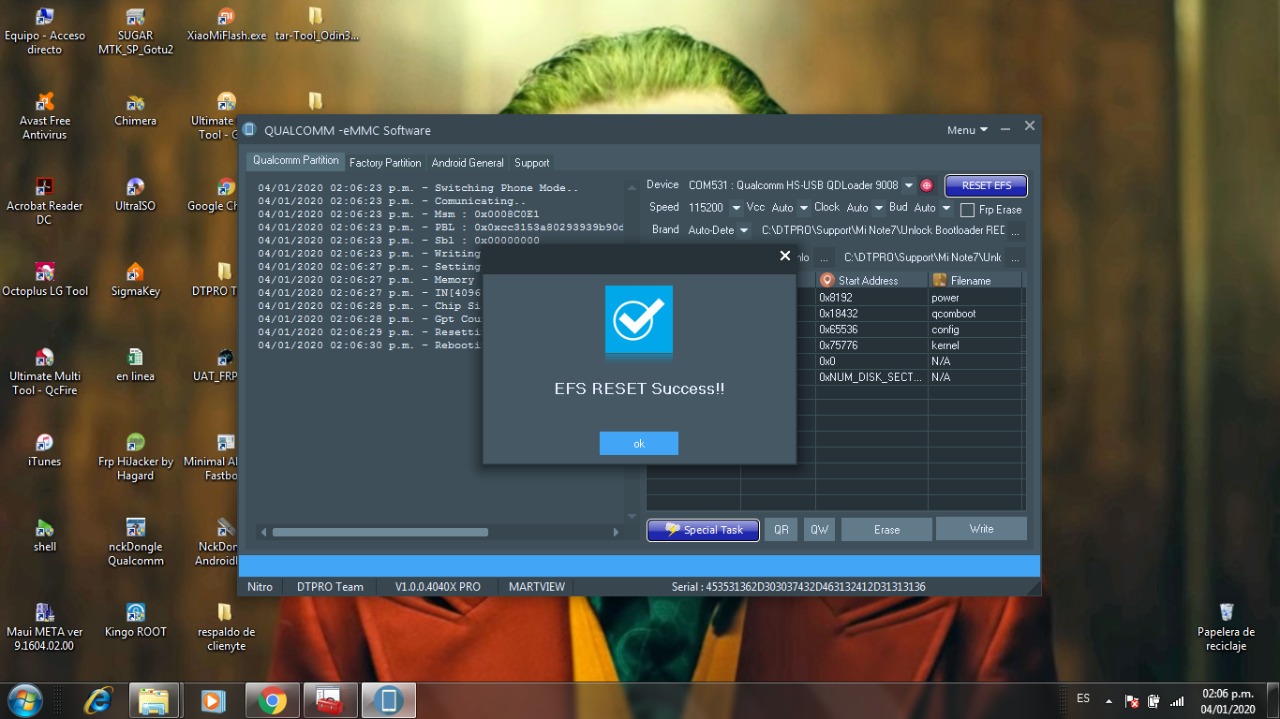Select the shell desktop icon
Viewport: 1280px width, 719px height.
pyautogui.click(x=44, y=535)
